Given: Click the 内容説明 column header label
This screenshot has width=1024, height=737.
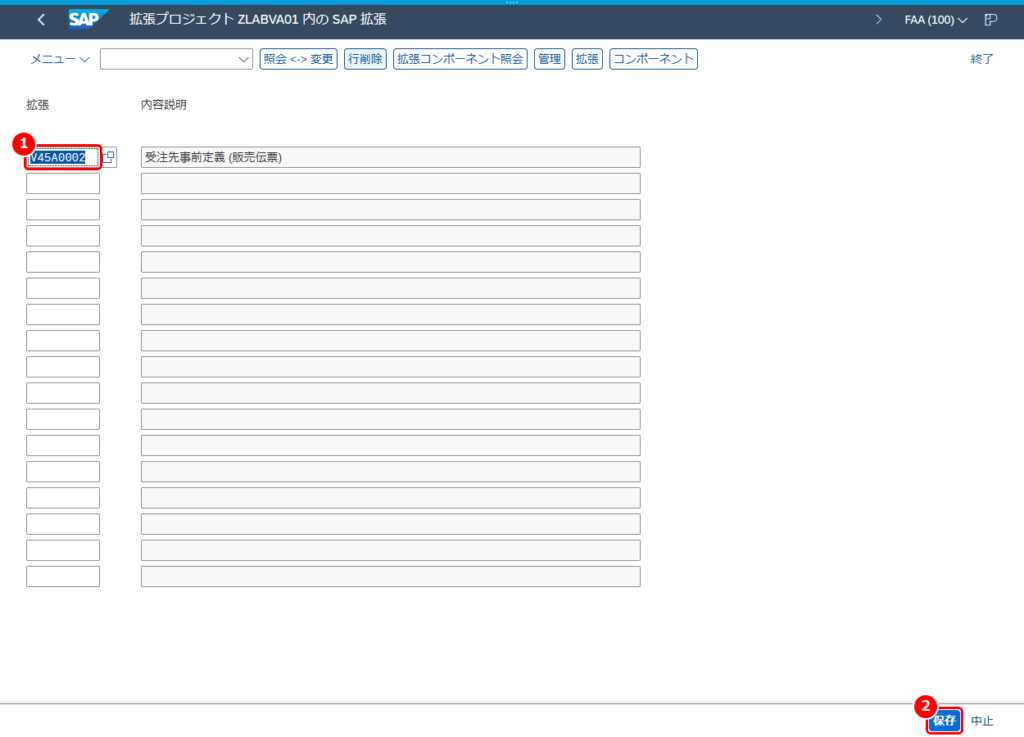Looking at the screenshot, I should [164, 104].
